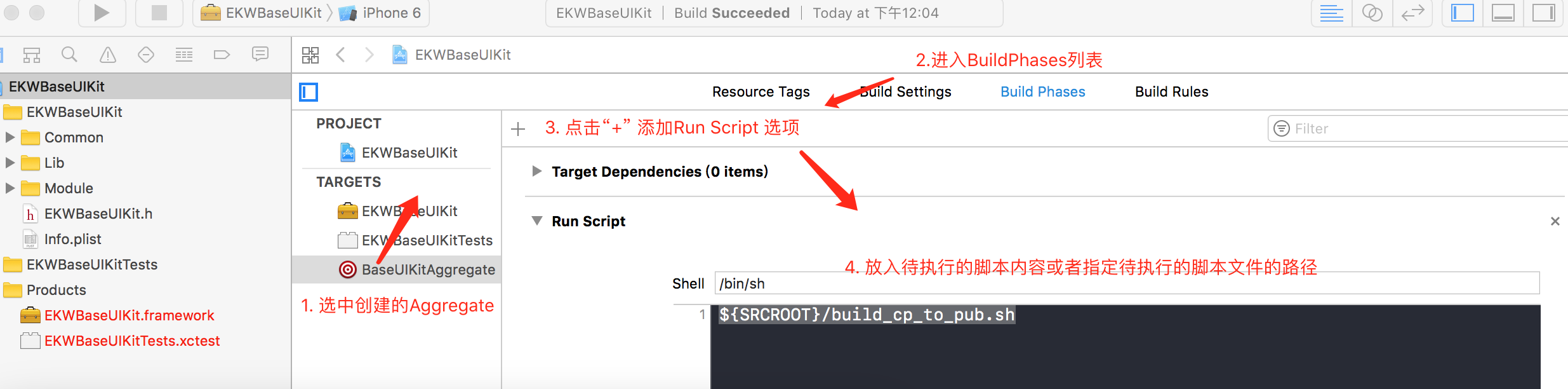Image resolution: width=1568 pixels, height=389 pixels.
Task: Toggle the bottom debug area panel
Action: point(1503,13)
